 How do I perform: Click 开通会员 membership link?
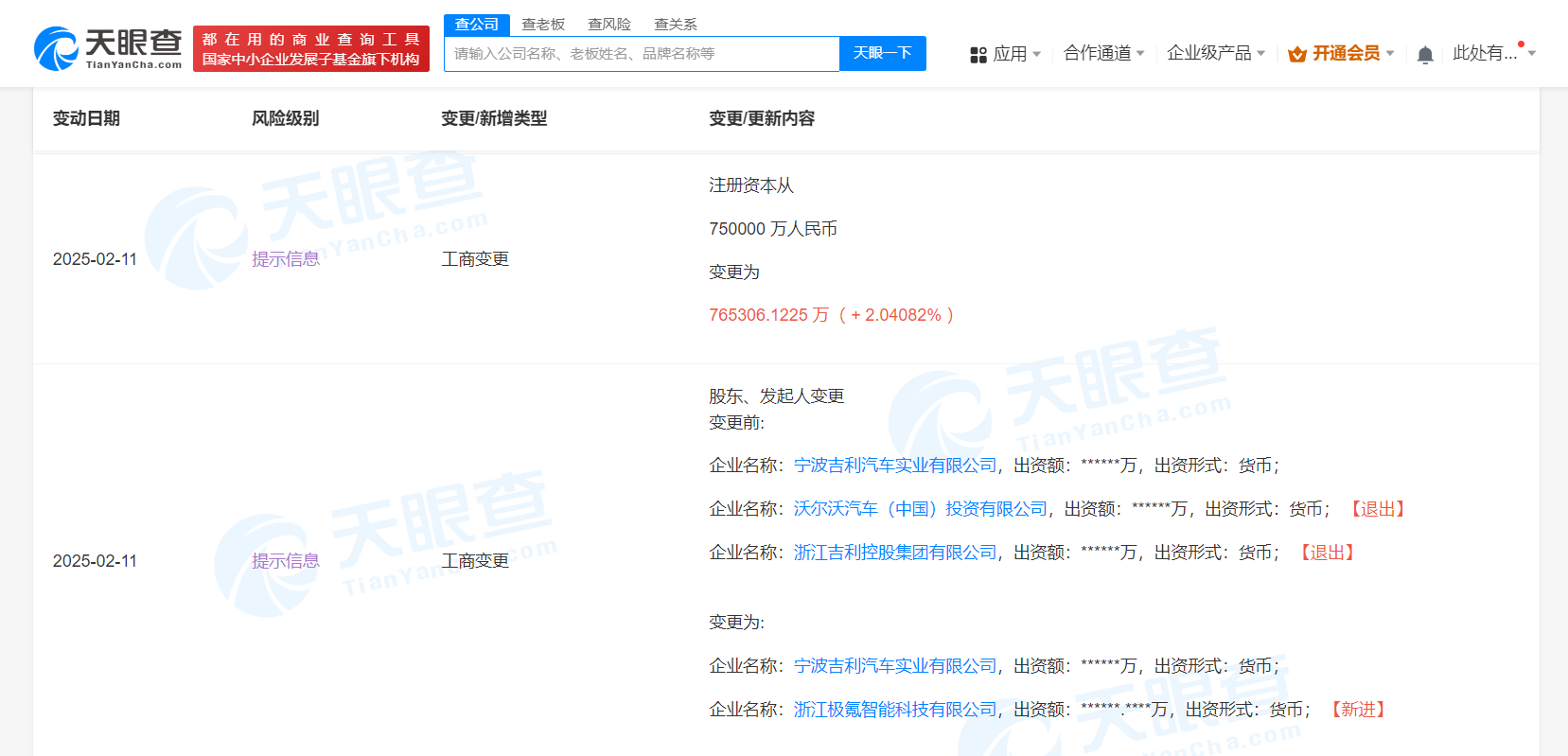pyautogui.click(x=1346, y=54)
